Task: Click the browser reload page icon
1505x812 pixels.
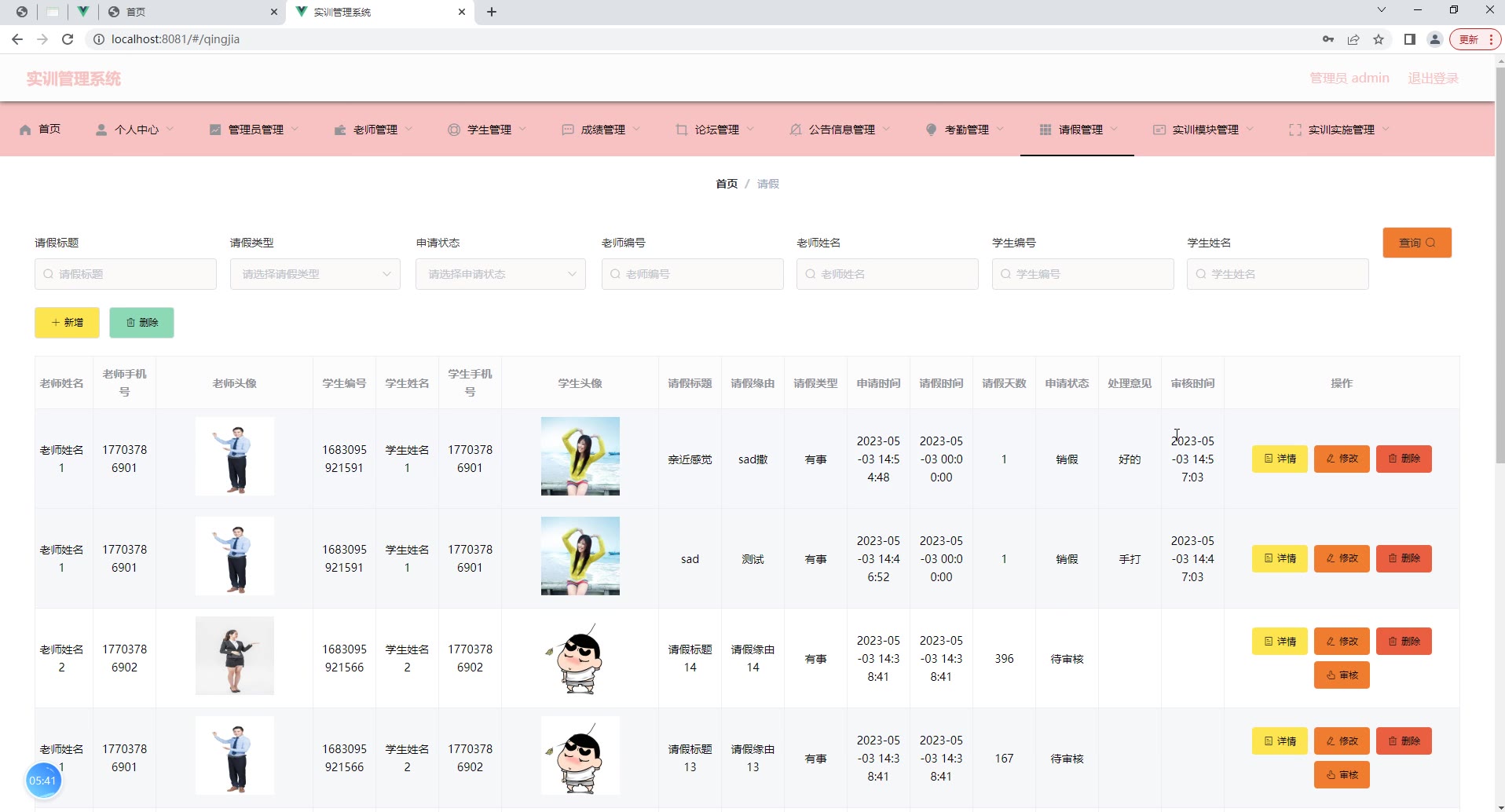Action: click(68, 39)
